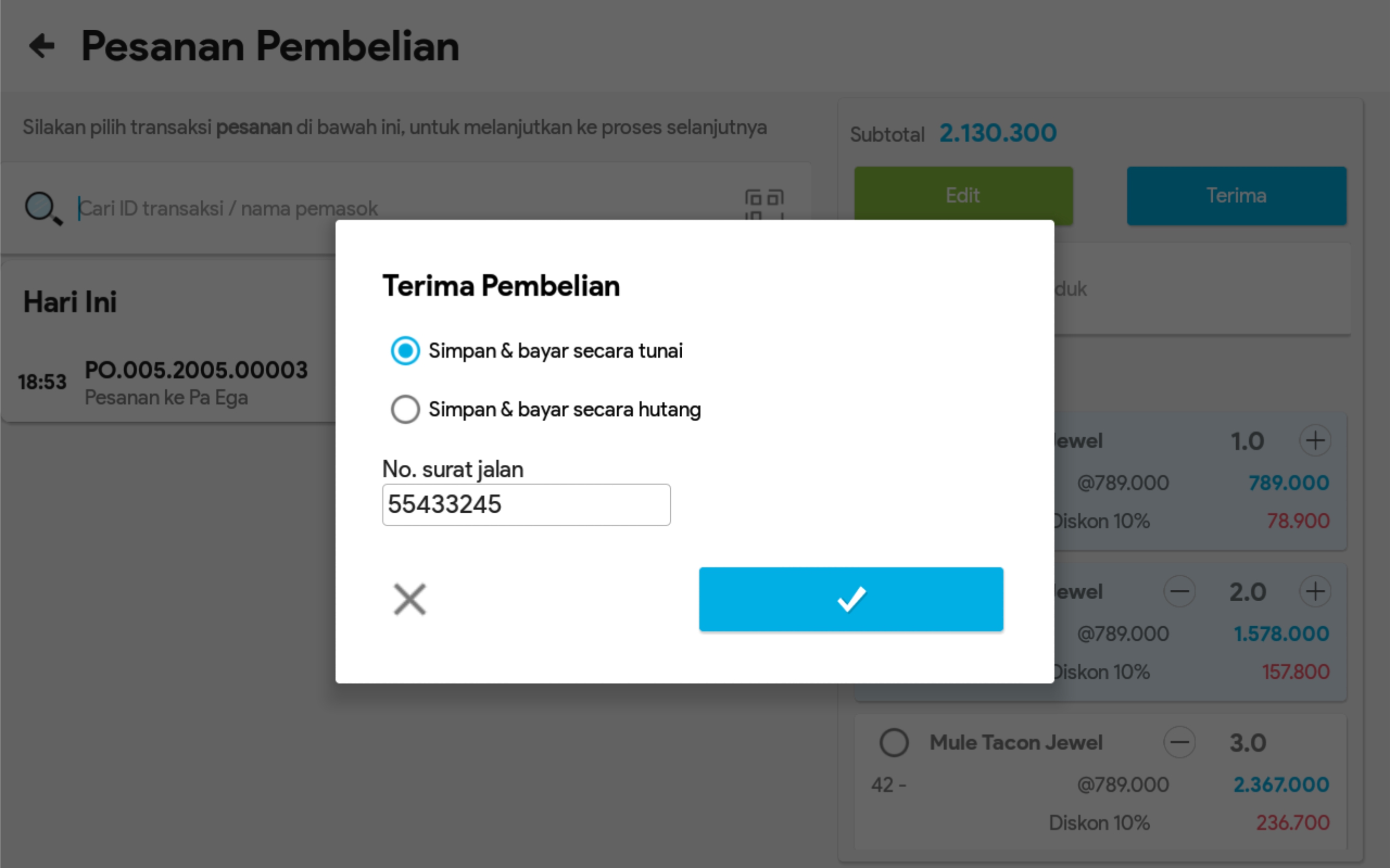1390x868 pixels.
Task: Click the back arrow beside Pesanan Pembelian
Action: (x=42, y=46)
